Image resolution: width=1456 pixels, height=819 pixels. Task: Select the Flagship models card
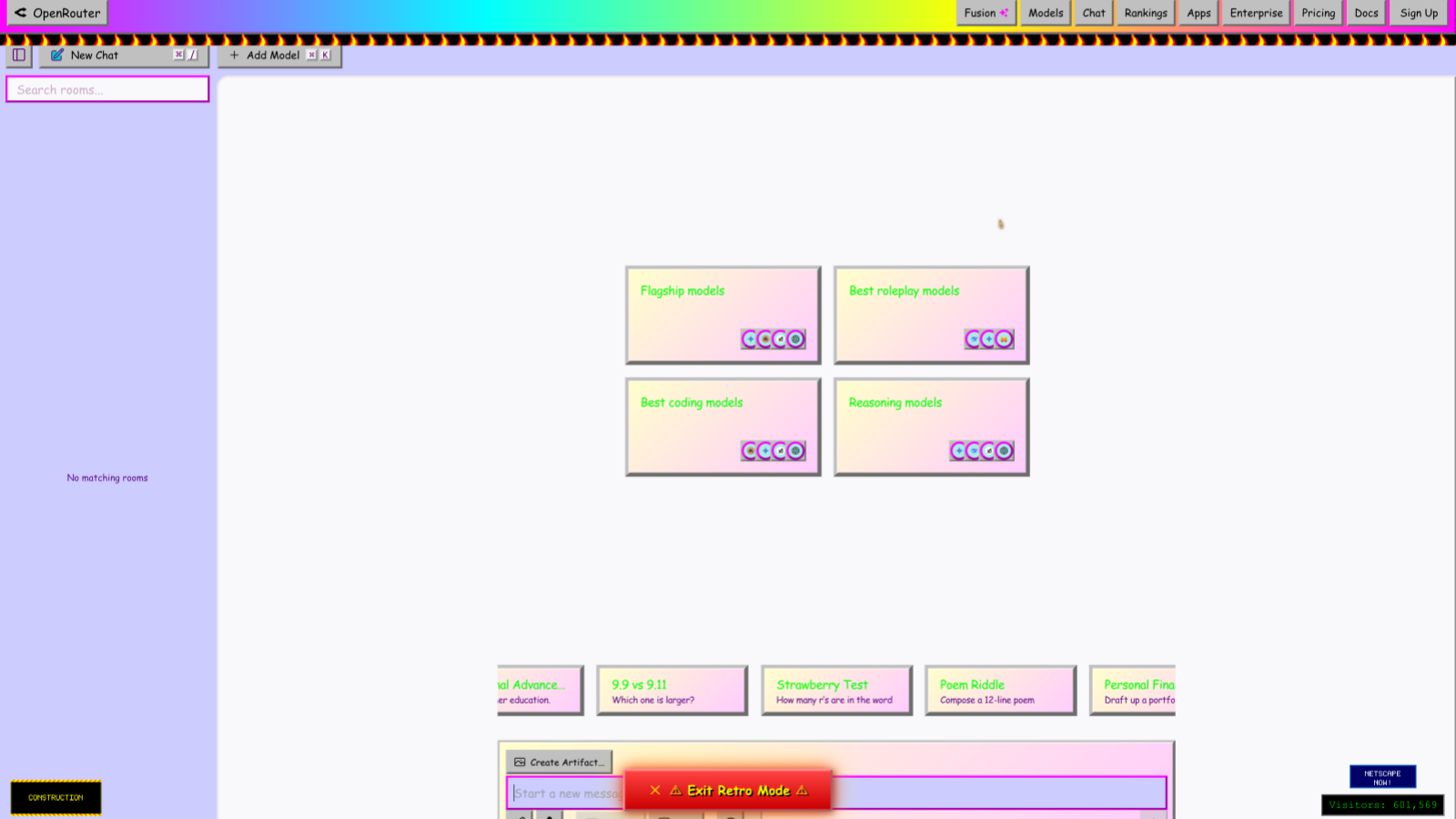point(723,315)
